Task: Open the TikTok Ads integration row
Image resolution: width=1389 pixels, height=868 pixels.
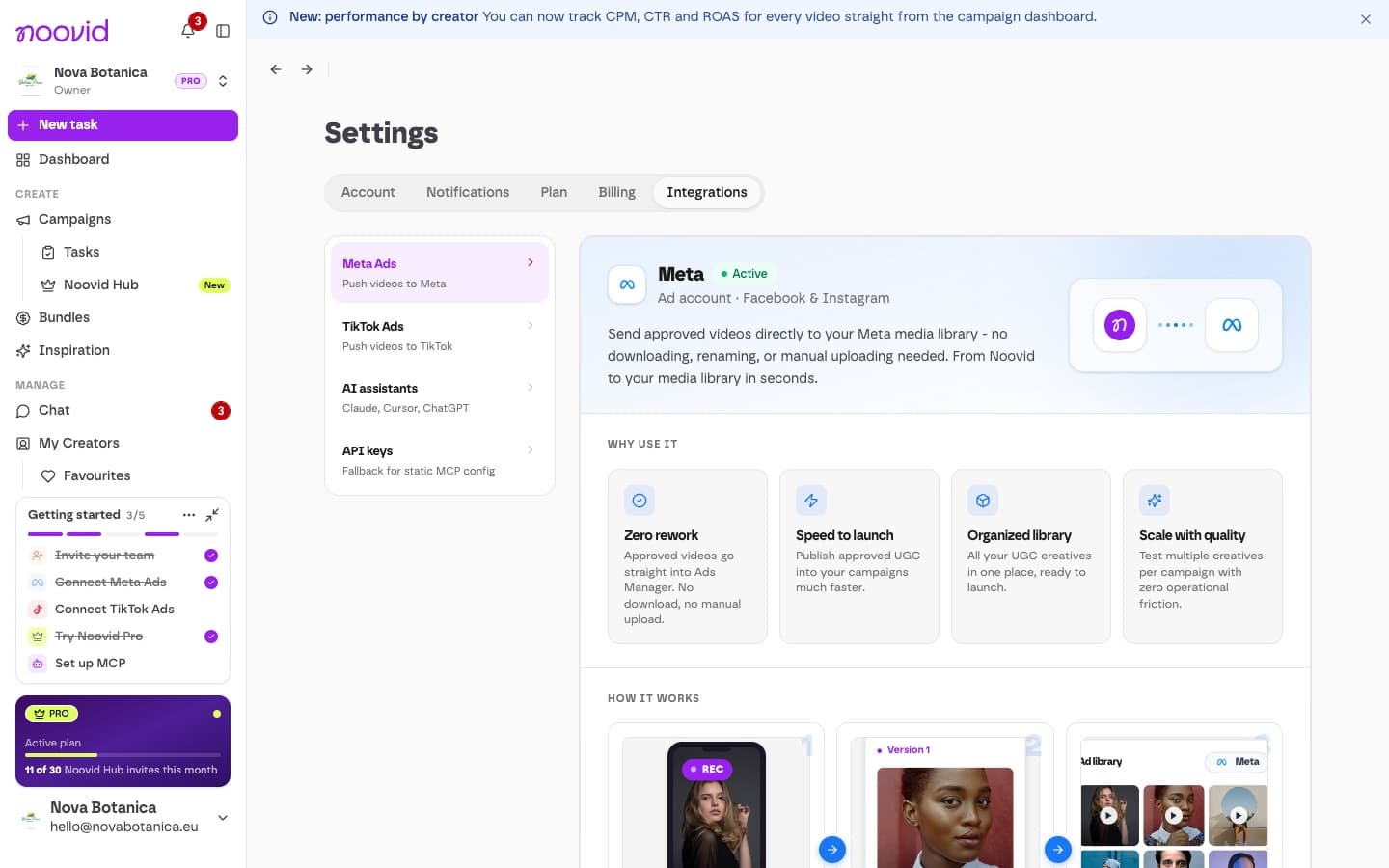Action: 440,336
